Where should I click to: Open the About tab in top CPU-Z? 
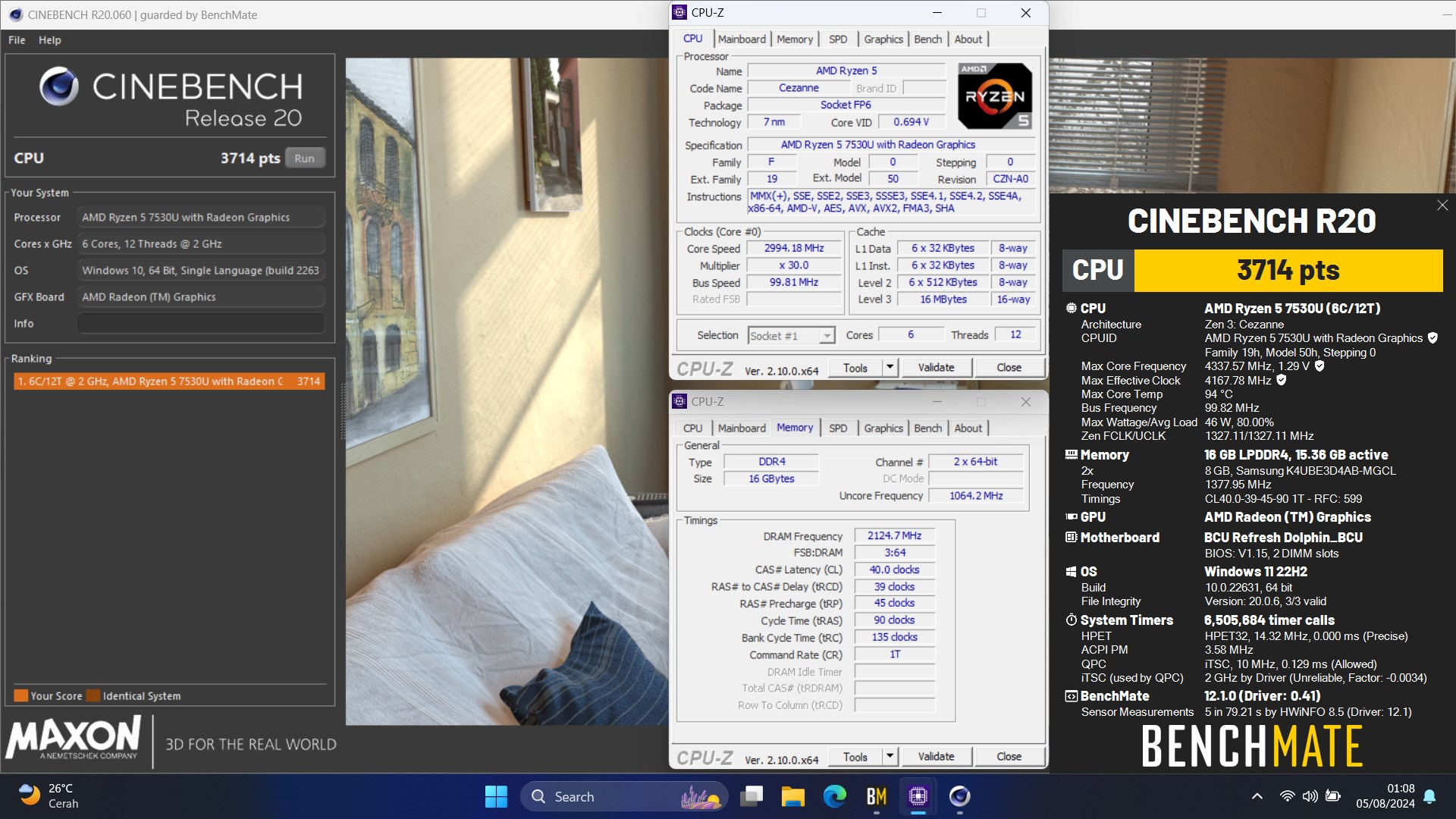(968, 39)
